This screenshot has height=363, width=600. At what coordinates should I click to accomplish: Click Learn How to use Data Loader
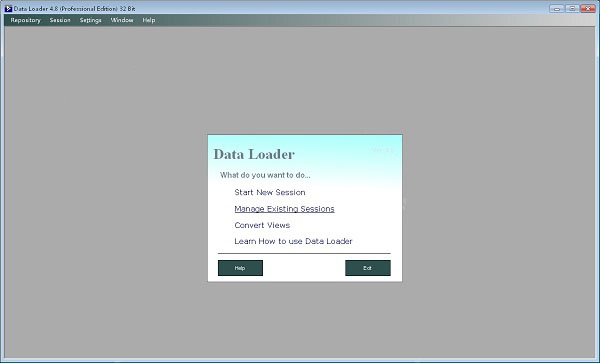293,241
